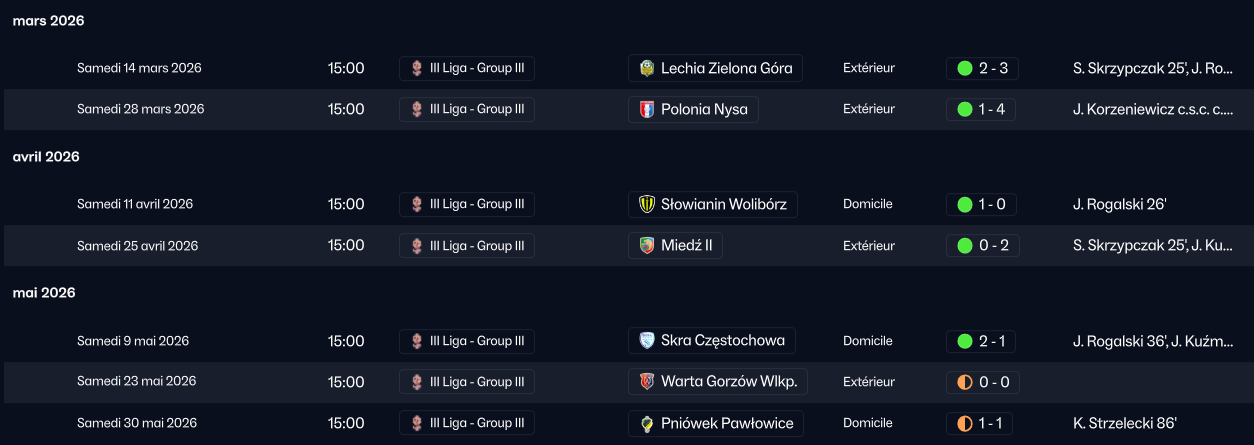
Task: Click the Lechia Zielona Góra club badge
Action: pyautogui.click(x=647, y=68)
